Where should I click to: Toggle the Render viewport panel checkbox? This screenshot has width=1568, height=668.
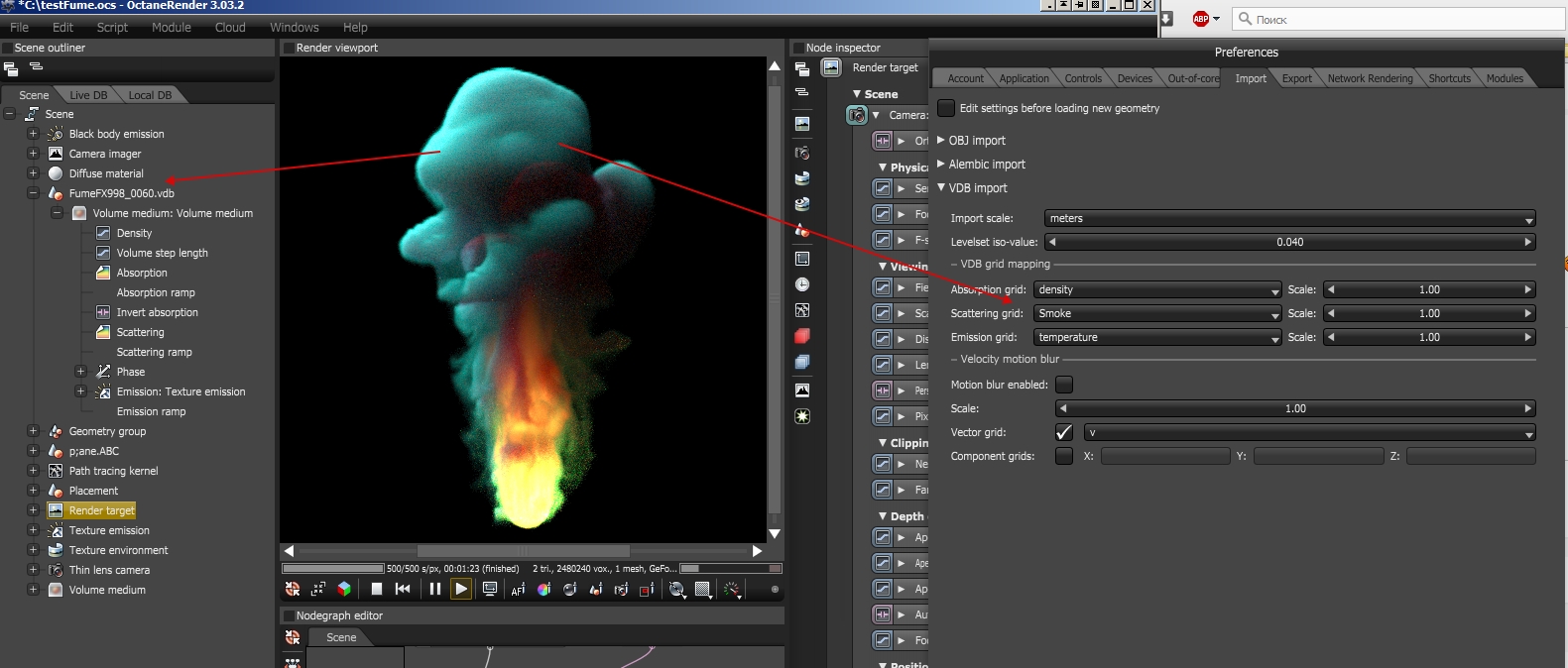[x=289, y=48]
